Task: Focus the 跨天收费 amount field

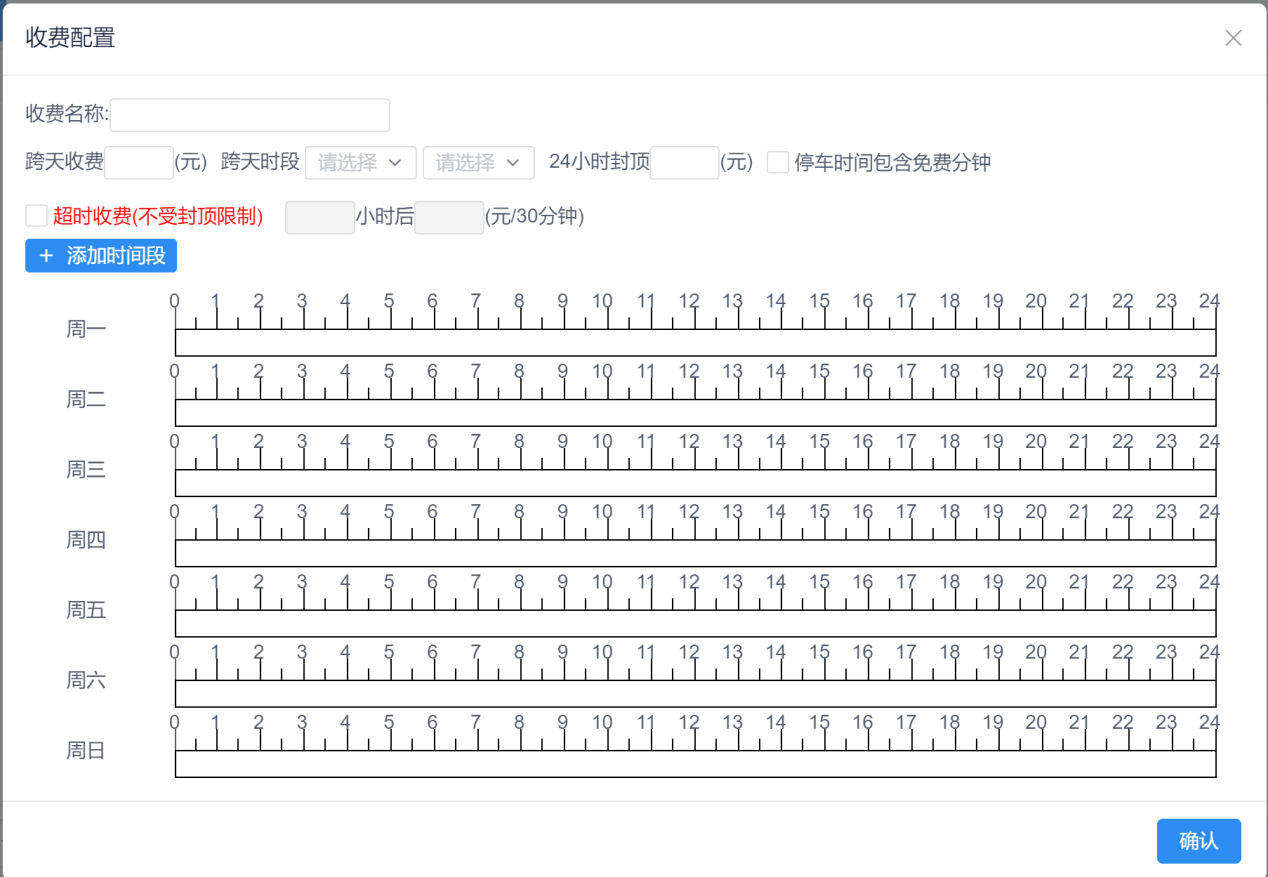Action: click(x=139, y=162)
